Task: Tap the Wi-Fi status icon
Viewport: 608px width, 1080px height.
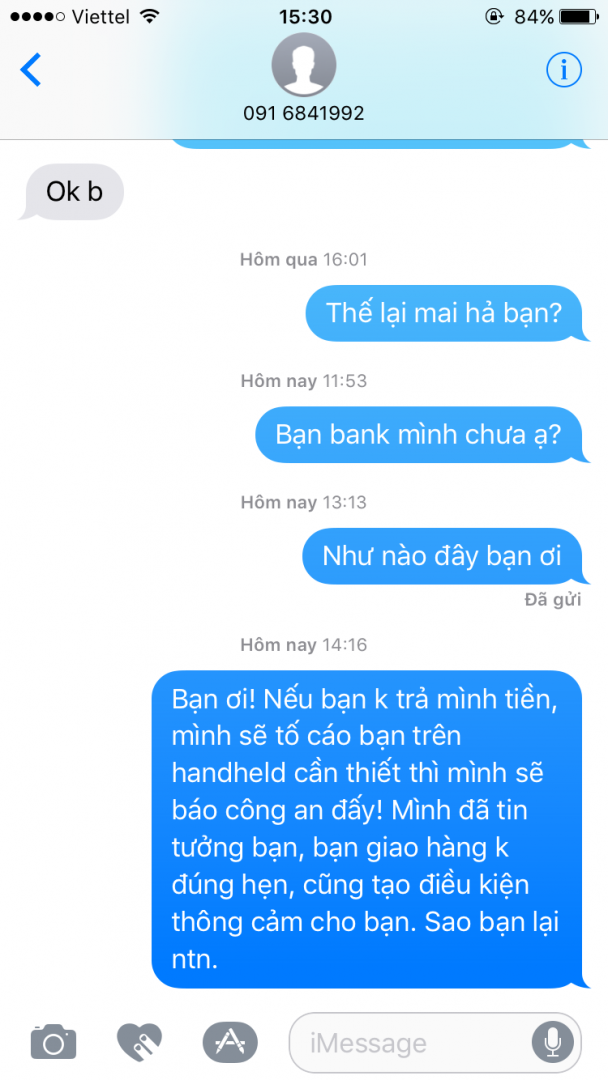Action: [149, 17]
